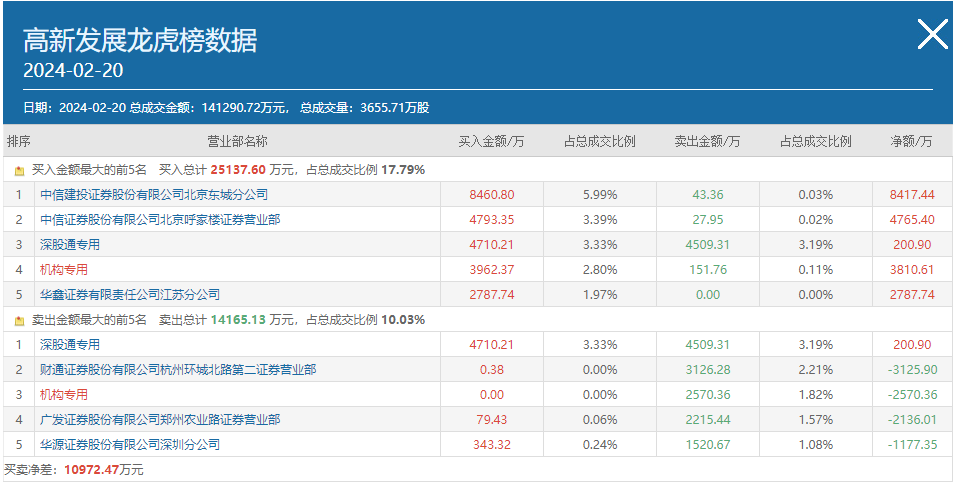This screenshot has width=955, height=486.
Task: Select buy amount 3962.37
Action: (492, 270)
